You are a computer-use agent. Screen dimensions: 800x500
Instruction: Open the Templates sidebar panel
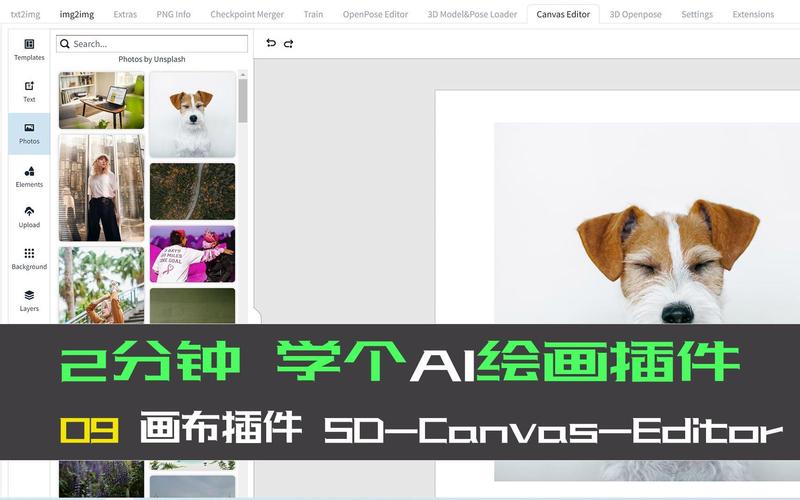(x=29, y=49)
